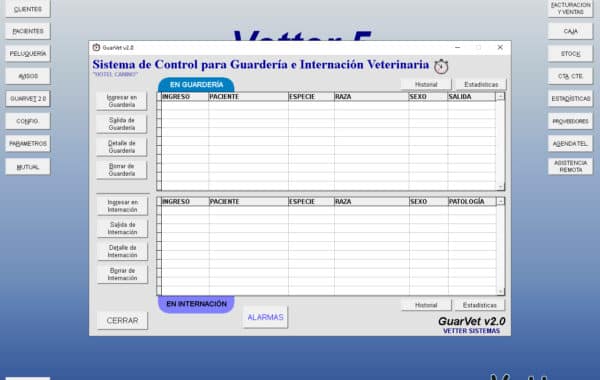Open Estadísticas below the internación table
Screen dimensions: 600x380
point(479,305)
